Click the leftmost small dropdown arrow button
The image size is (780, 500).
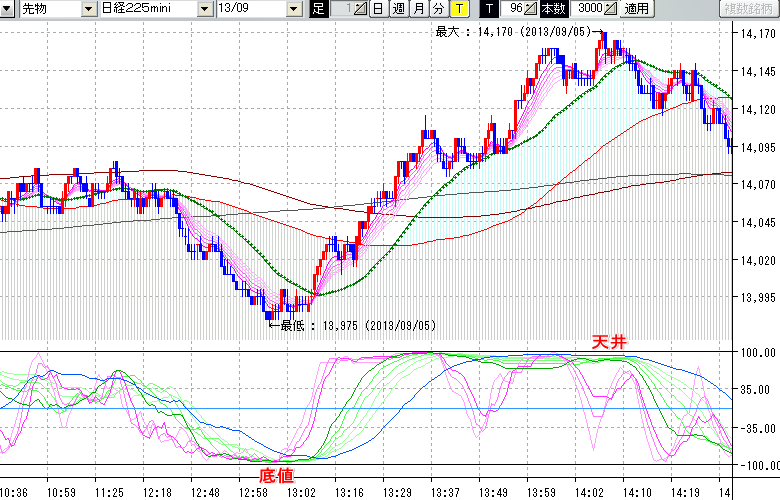click(8, 9)
